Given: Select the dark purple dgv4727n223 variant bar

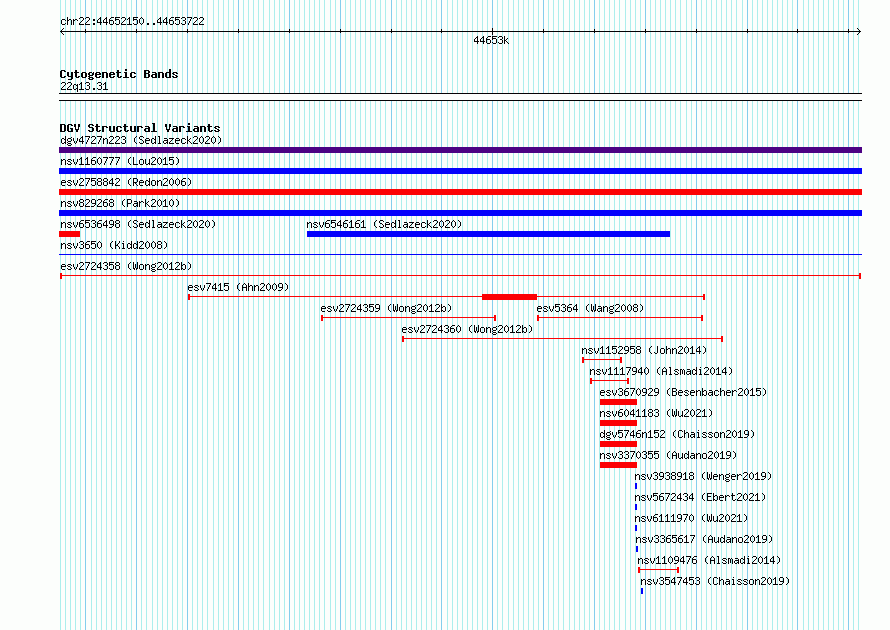Looking at the screenshot, I should [460, 150].
